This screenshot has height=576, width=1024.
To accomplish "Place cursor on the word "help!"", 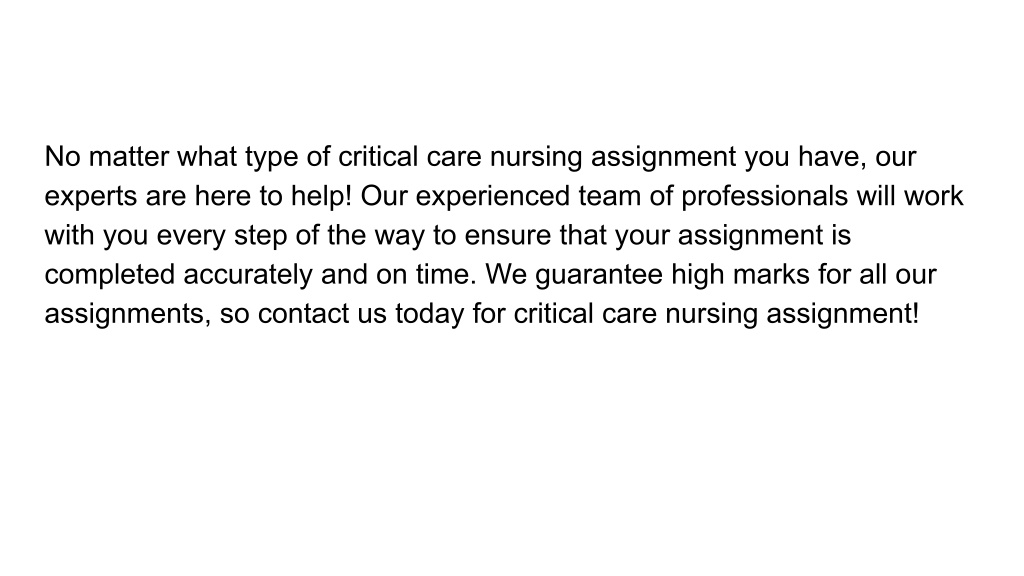I will [321, 197].
